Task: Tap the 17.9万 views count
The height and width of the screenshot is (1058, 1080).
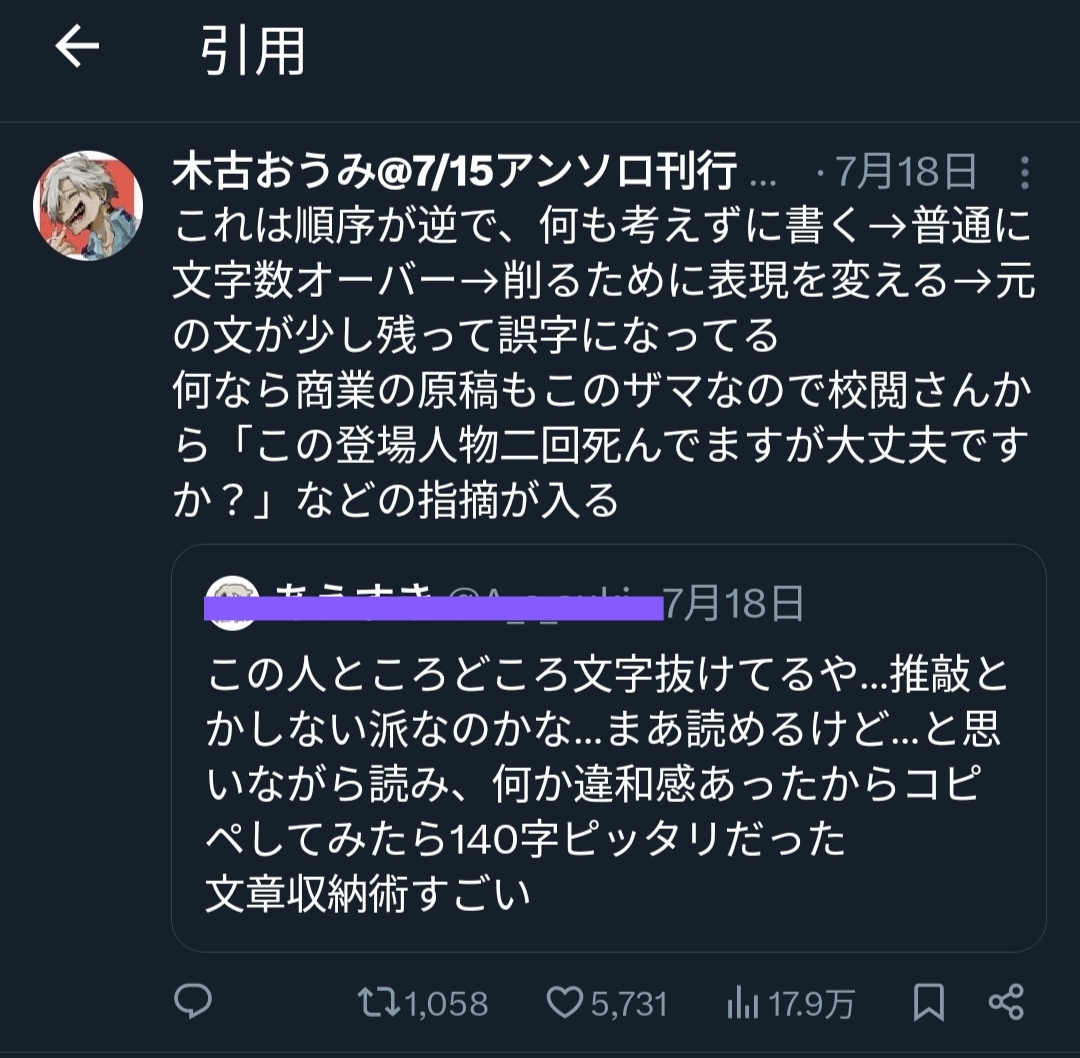Action: (x=811, y=1003)
